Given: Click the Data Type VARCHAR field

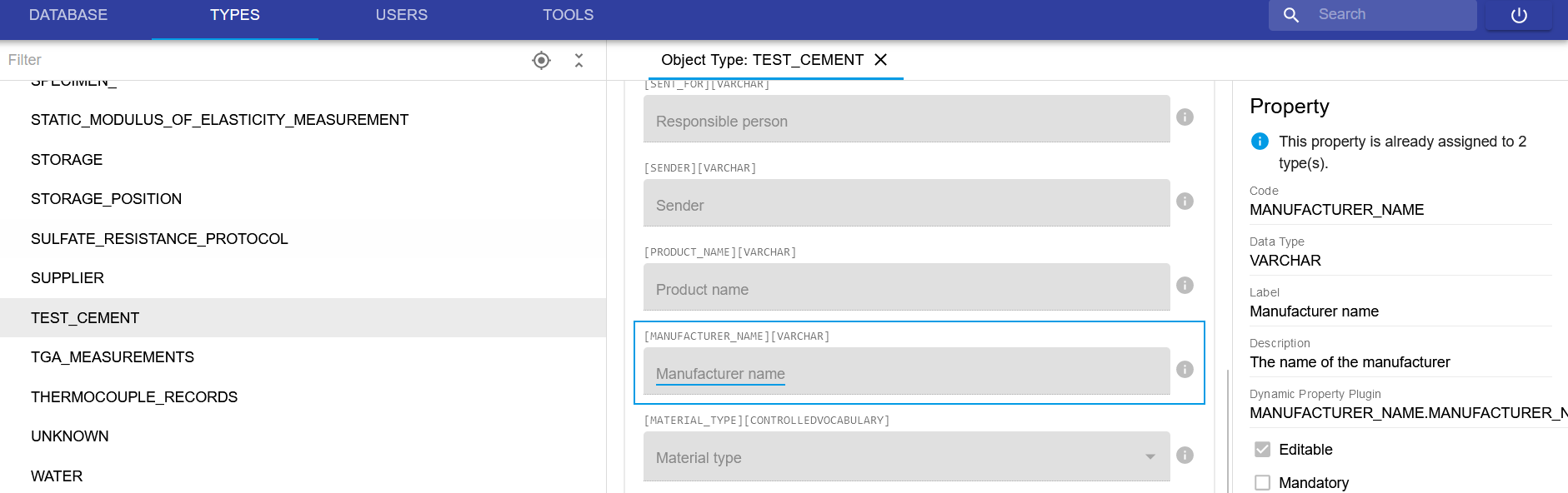Looking at the screenshot, I should 1400,261.
